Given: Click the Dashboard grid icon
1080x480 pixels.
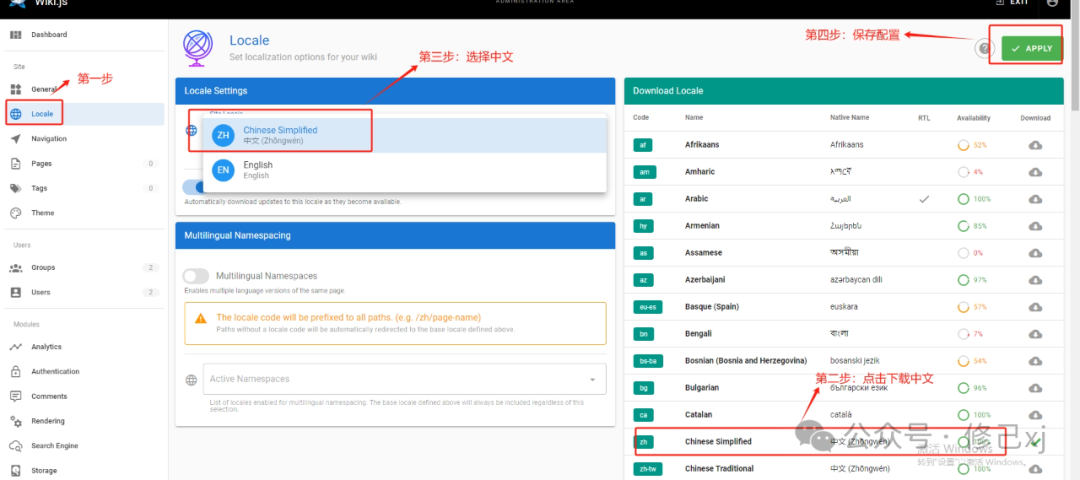Looking at the screenshot, I should click(x=16, y=34).
